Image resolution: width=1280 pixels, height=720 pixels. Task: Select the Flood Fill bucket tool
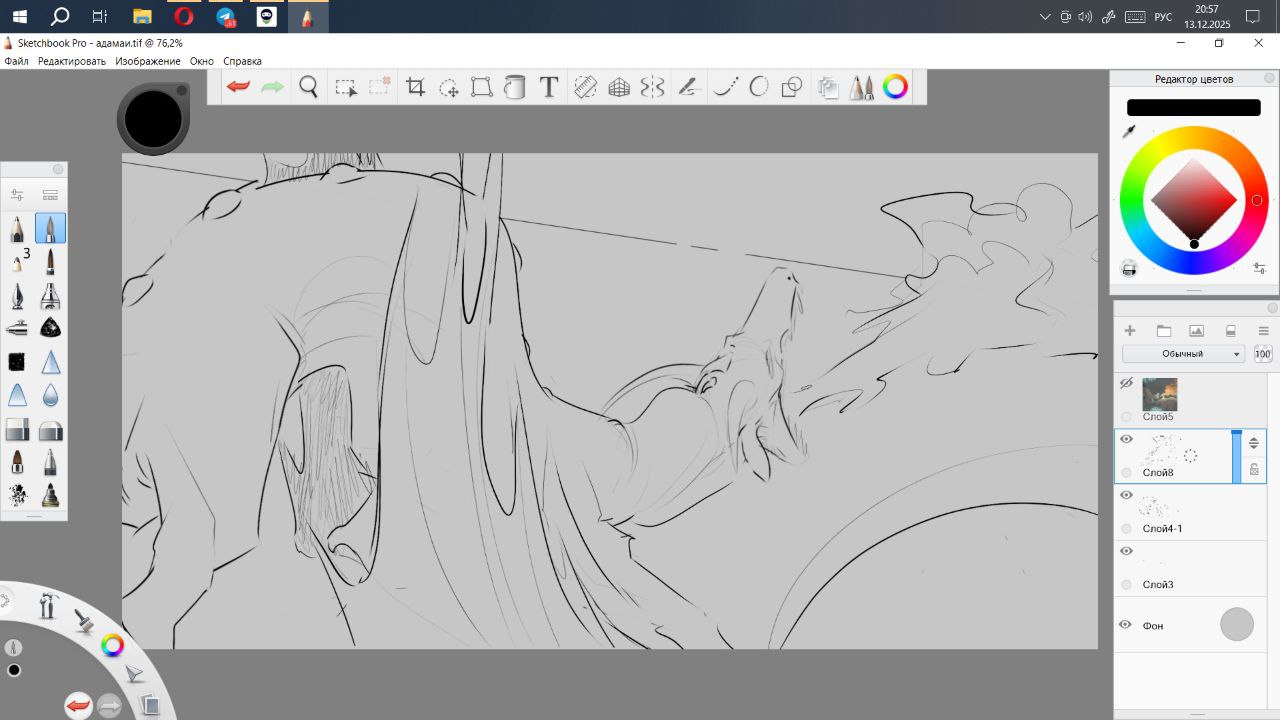point(515,87)
